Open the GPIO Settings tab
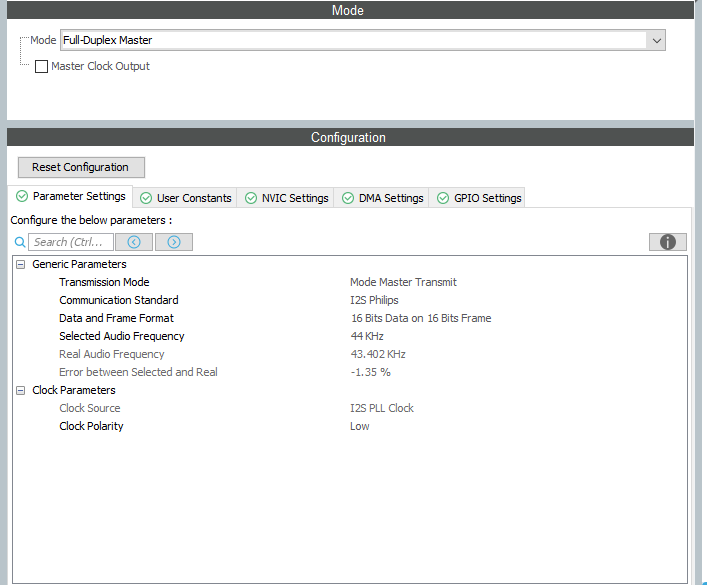This screenshot has width=707, height=585. (x=478, y=198)
